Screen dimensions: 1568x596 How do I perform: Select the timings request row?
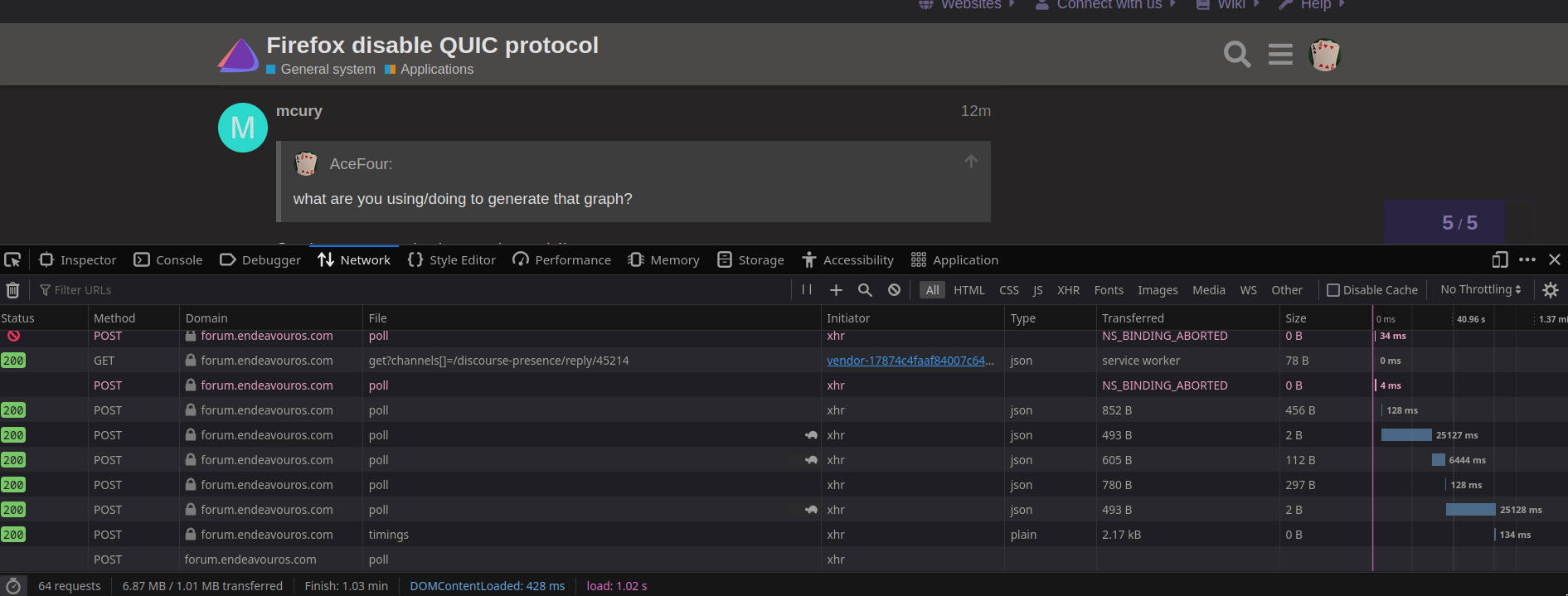point(784,535)
